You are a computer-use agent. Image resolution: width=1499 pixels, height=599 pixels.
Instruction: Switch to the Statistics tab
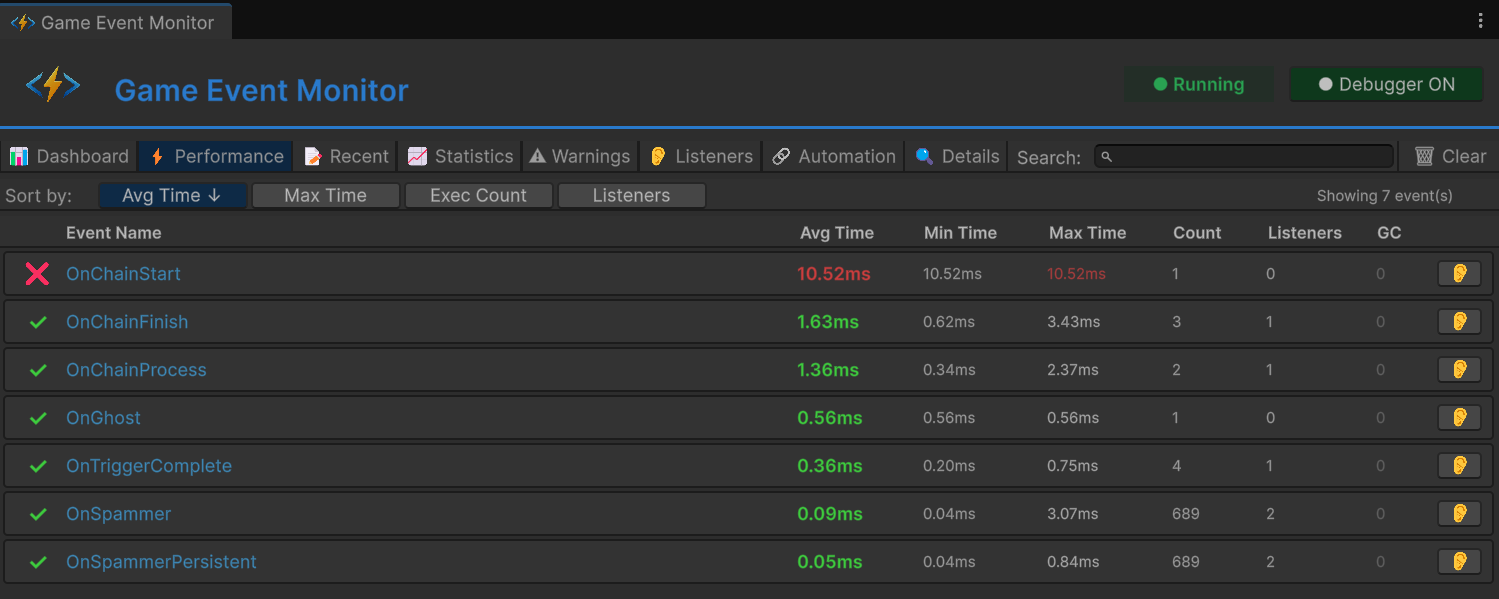click(x=459, y=156)
